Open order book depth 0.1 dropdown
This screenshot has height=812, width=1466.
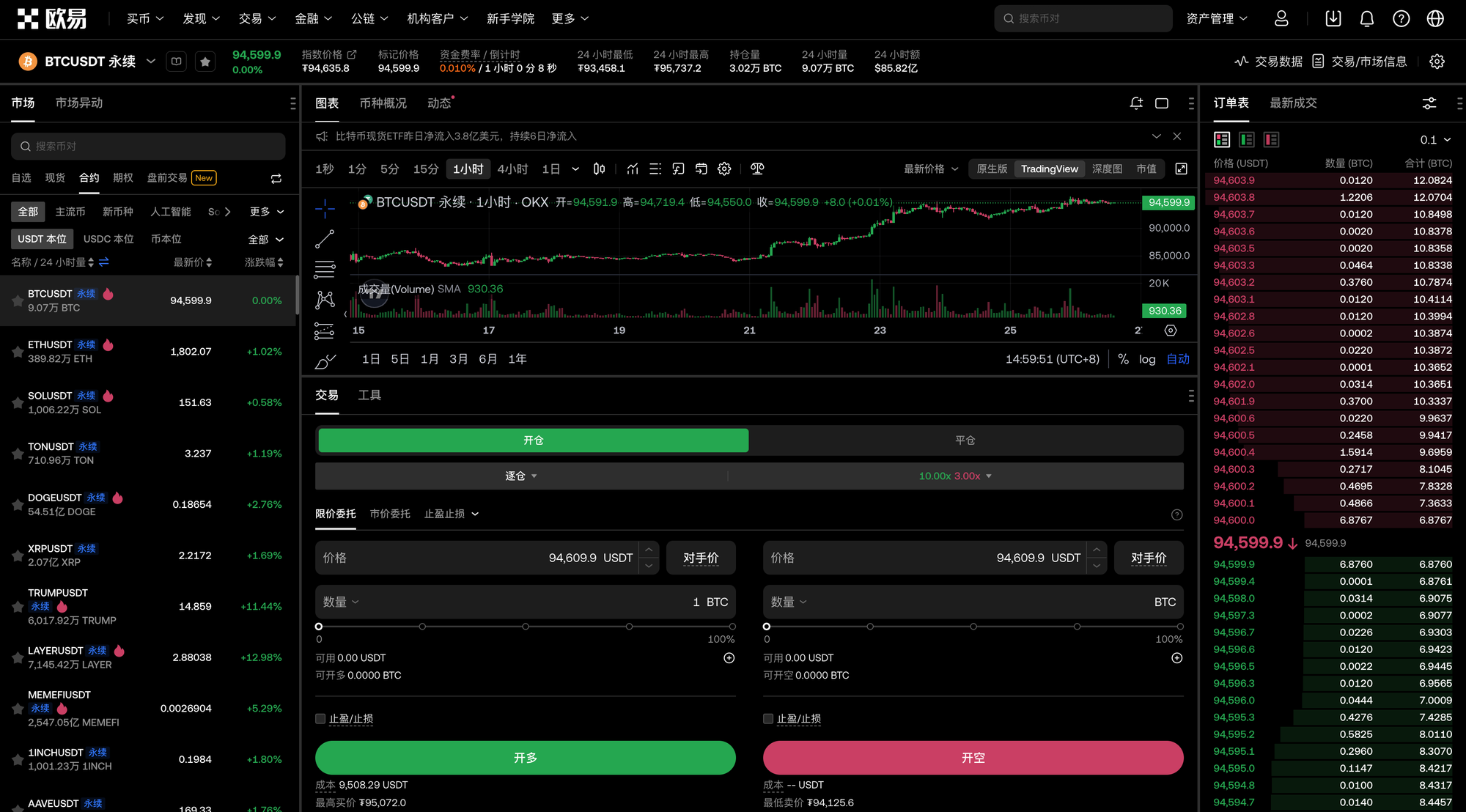(1434, 140)
